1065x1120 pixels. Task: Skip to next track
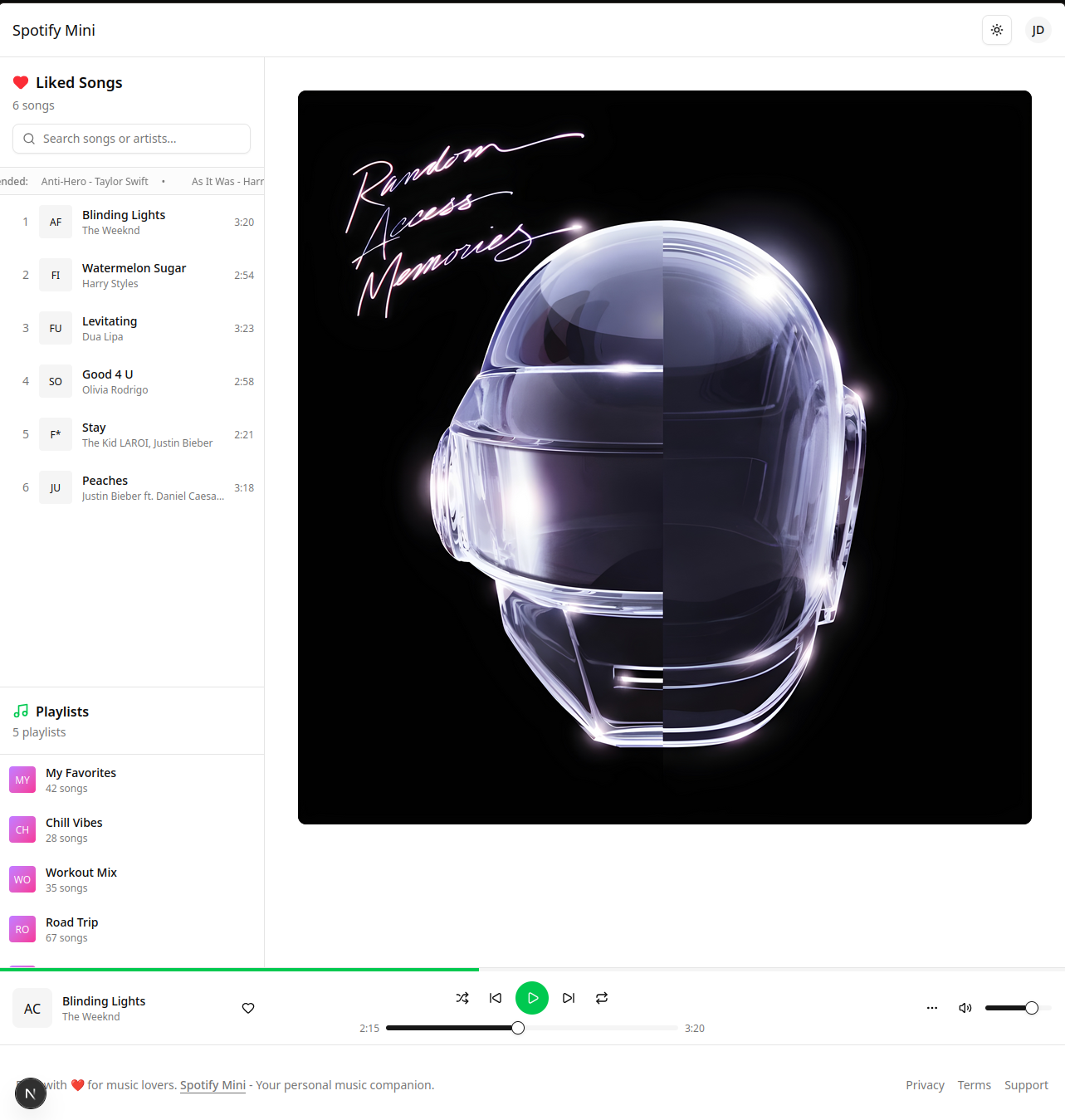tap(569, 998)
